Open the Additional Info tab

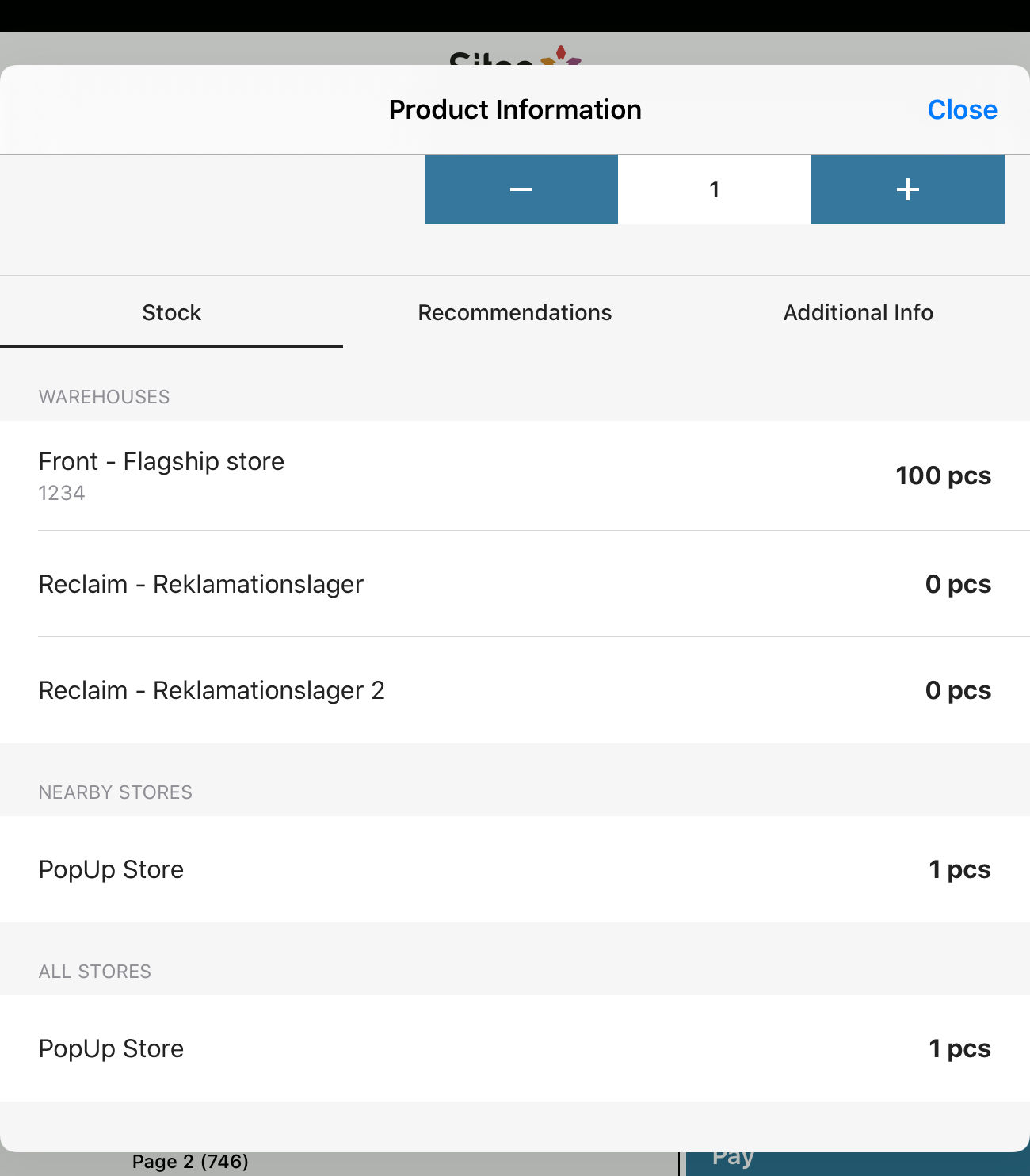pyautogui.click(x=858, y=312)
